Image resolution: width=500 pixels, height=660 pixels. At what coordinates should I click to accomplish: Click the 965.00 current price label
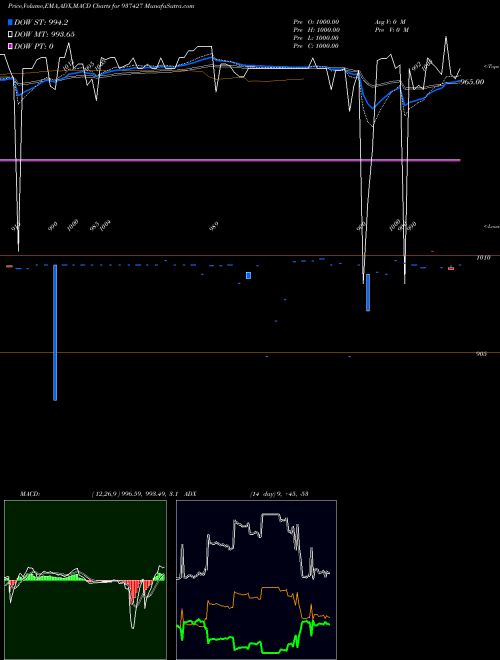472,82
